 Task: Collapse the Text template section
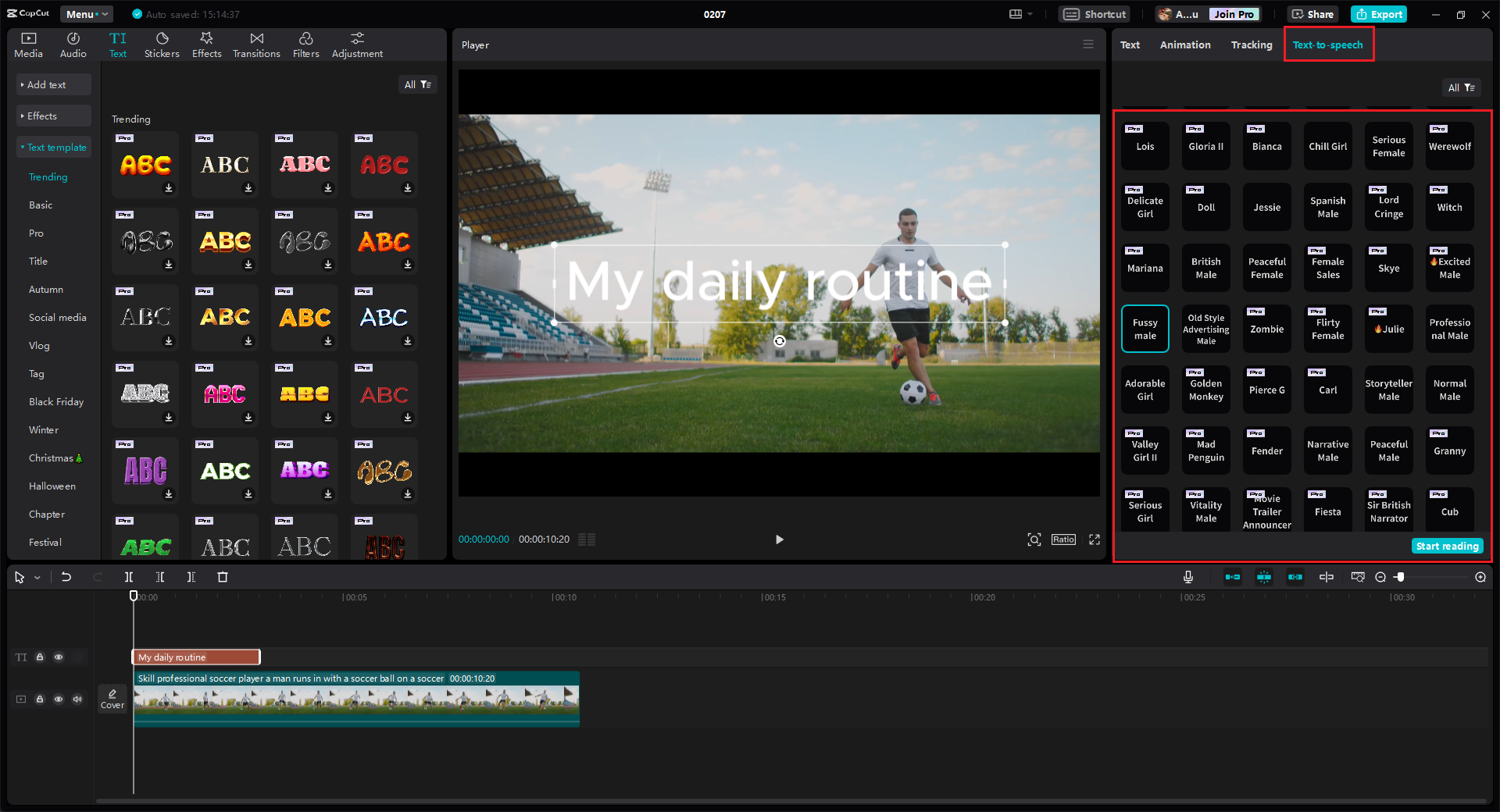click(54, 147)
